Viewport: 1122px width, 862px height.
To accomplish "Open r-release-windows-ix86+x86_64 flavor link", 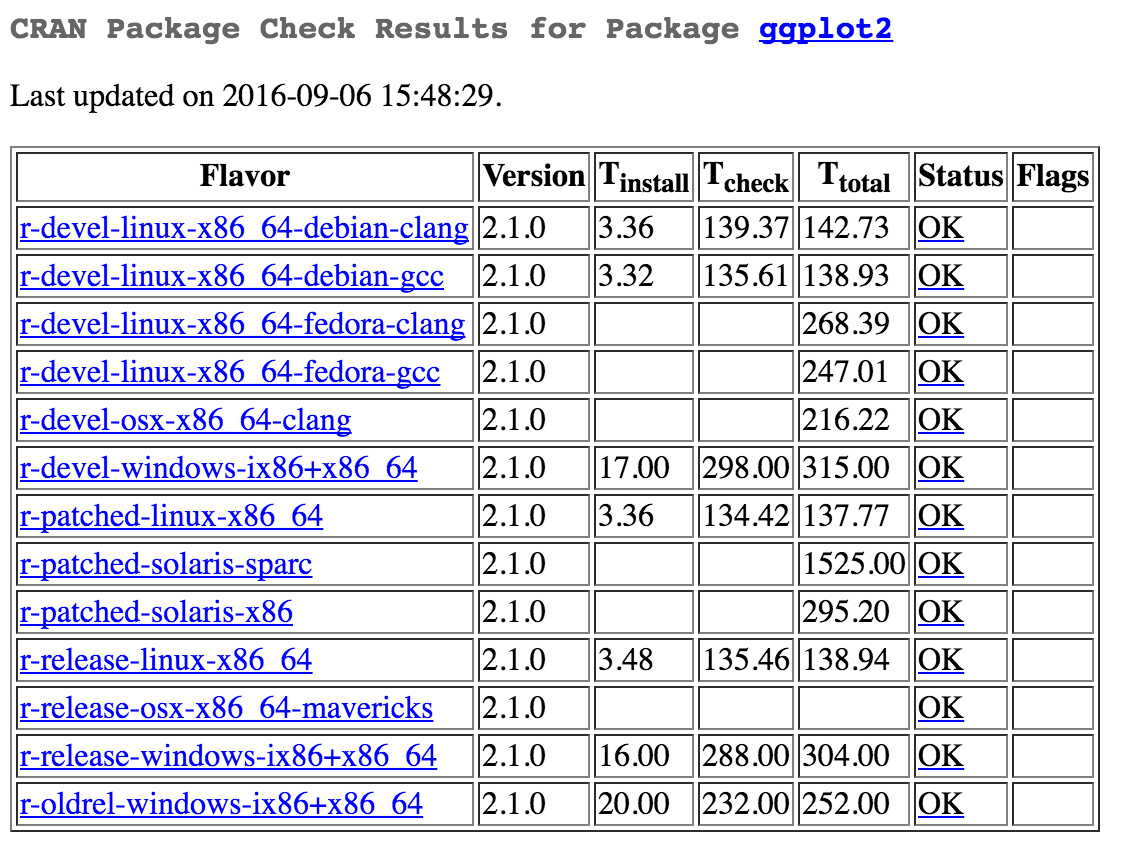I will tap(228, 755).
